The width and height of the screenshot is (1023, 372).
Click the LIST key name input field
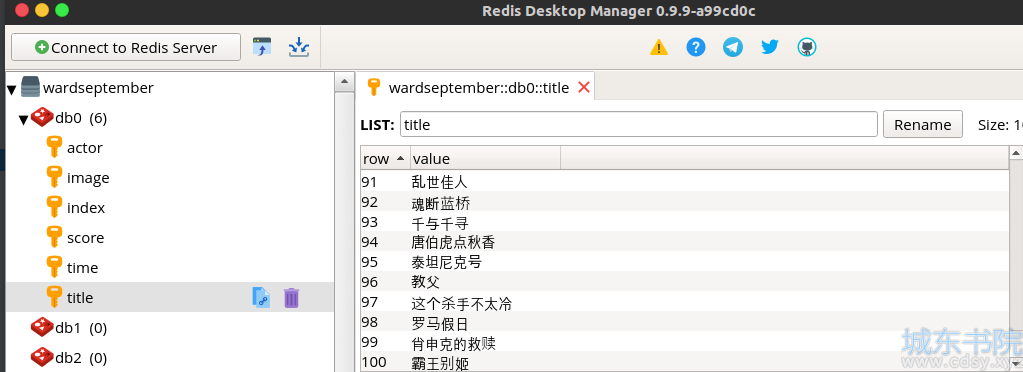(x=639, y=124)
